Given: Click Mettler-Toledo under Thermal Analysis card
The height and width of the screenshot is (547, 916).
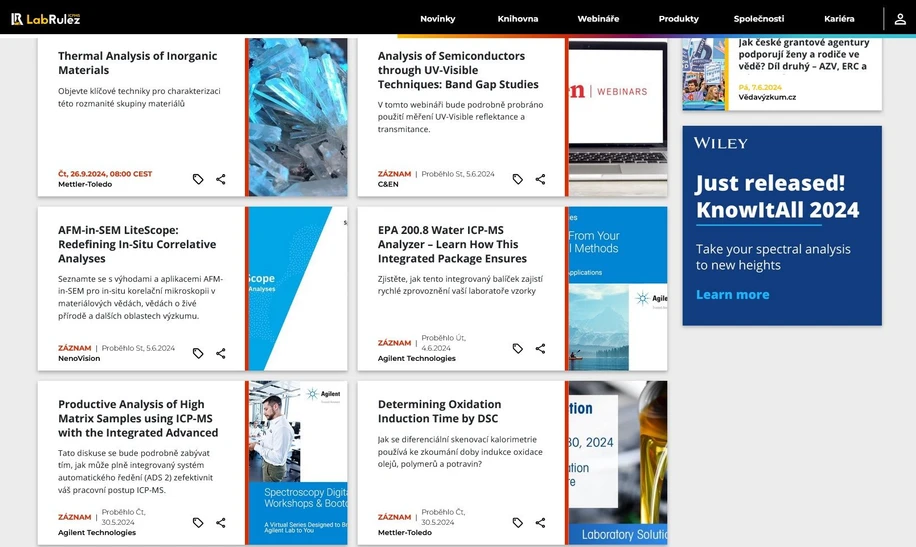Looking at the screenshot, I should coord(85,184).
